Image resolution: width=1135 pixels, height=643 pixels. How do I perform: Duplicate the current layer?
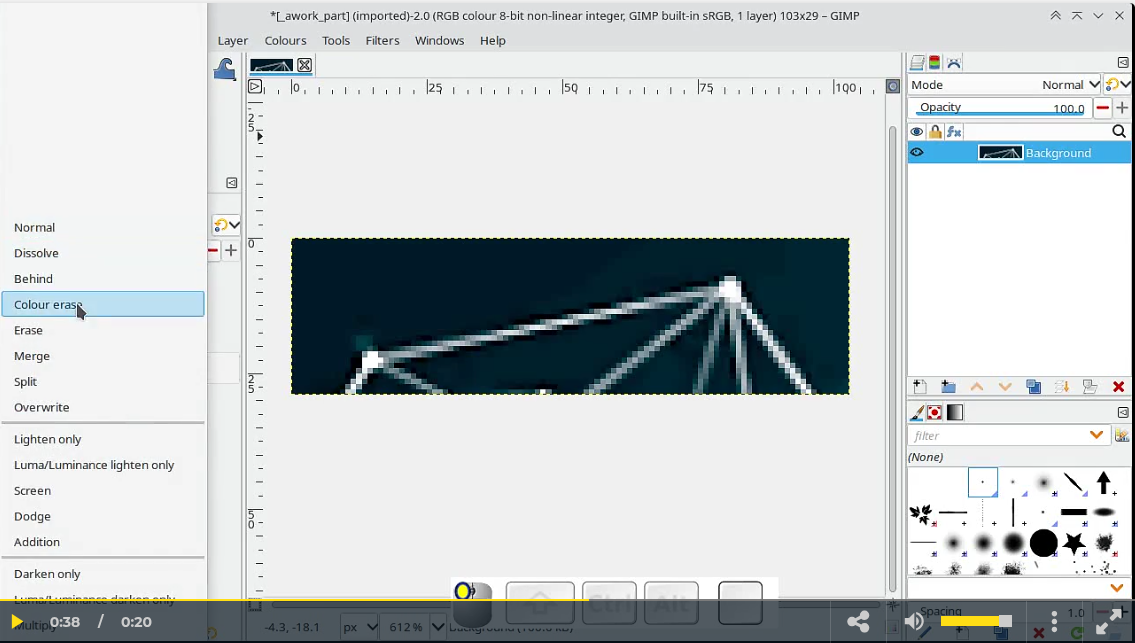pos(1034,387)
